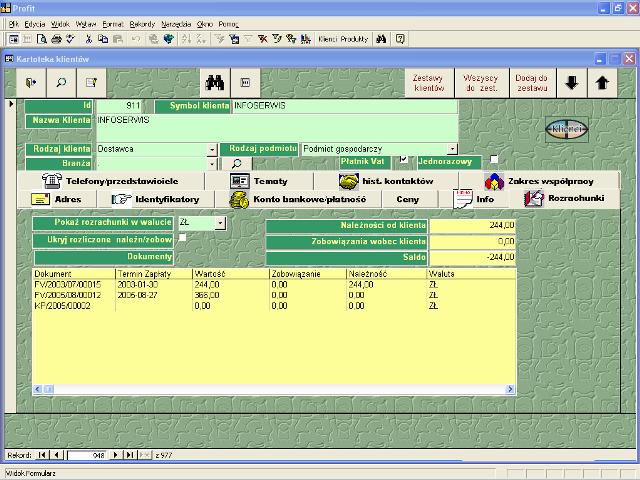This screenshot has height=480, width=640.
Task: Expand the currency ZŁ dropdown
Action: point(220,223)
